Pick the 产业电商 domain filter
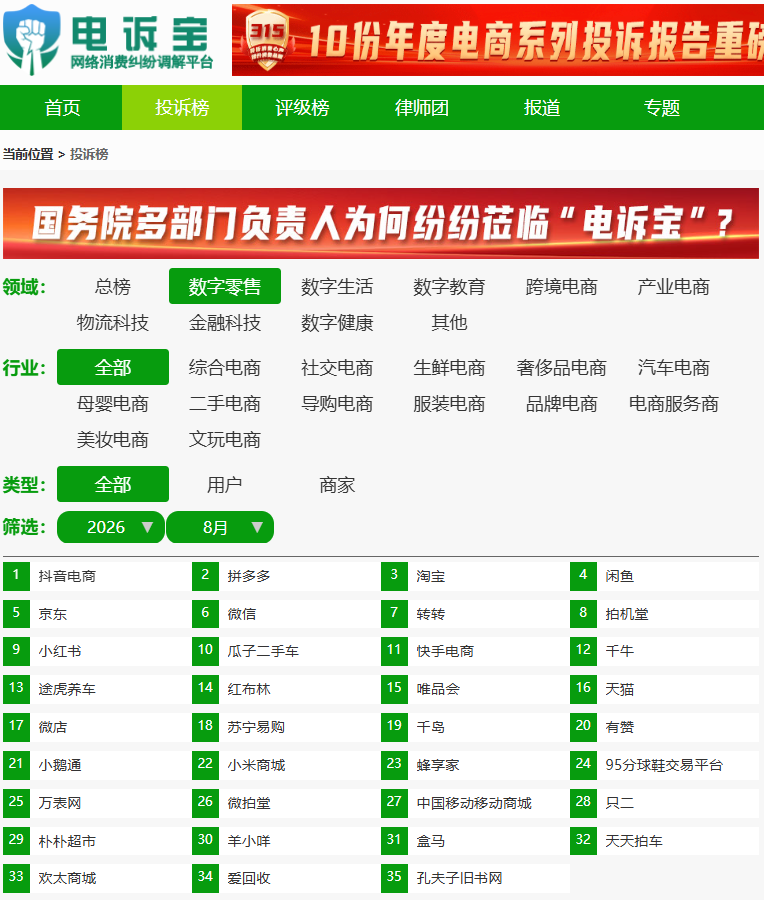This screenshot has width=764, height=900. click(x=673, y=286)
